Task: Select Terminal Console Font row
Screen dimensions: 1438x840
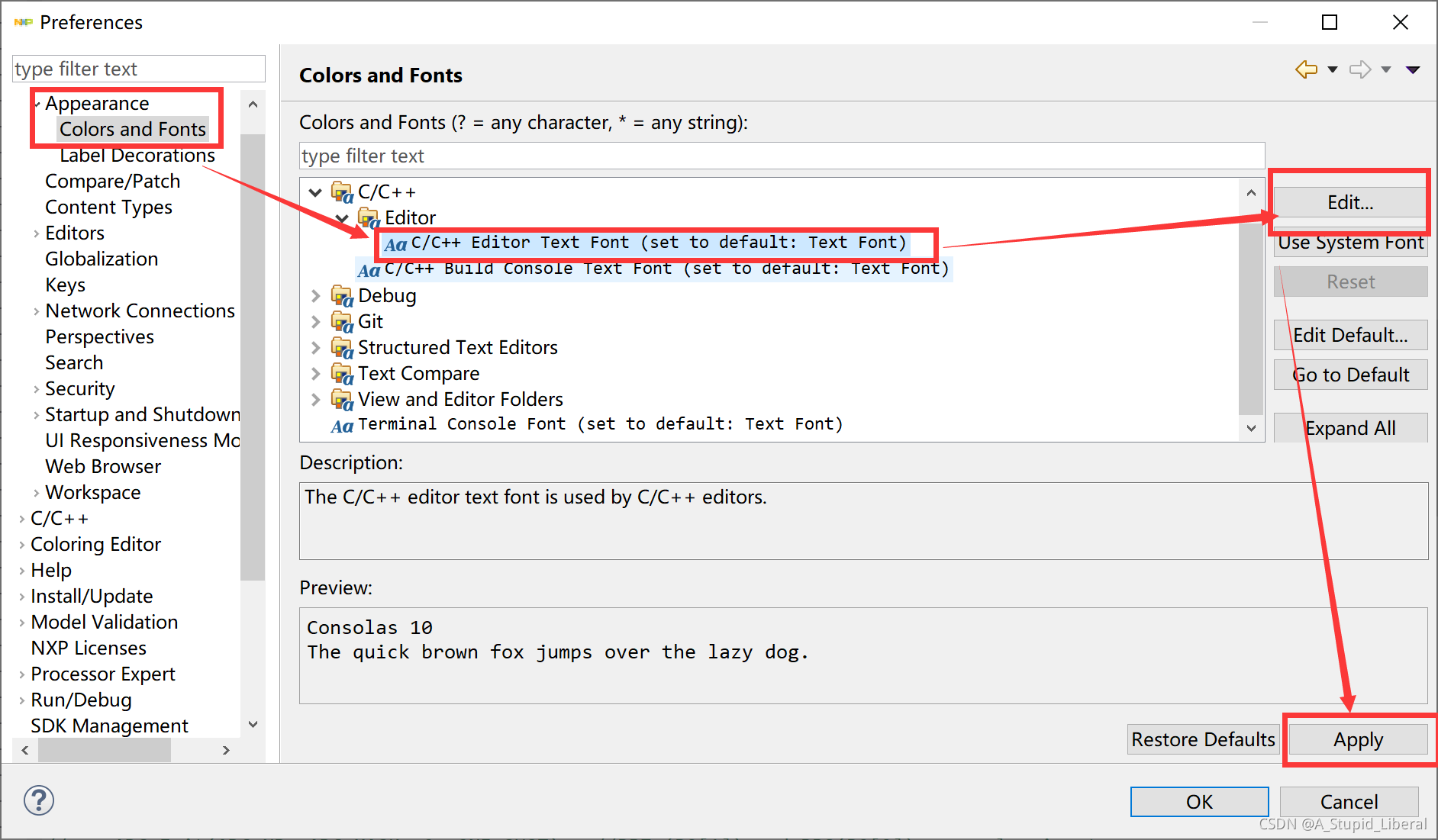Action: click(587, 425)
